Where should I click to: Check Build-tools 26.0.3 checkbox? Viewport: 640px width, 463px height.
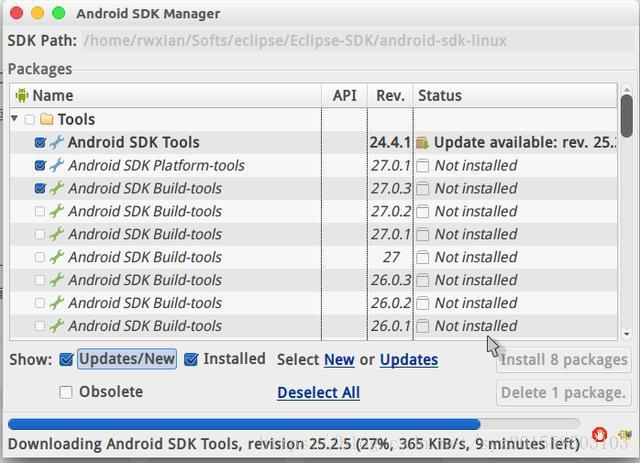tap(40, 280)
